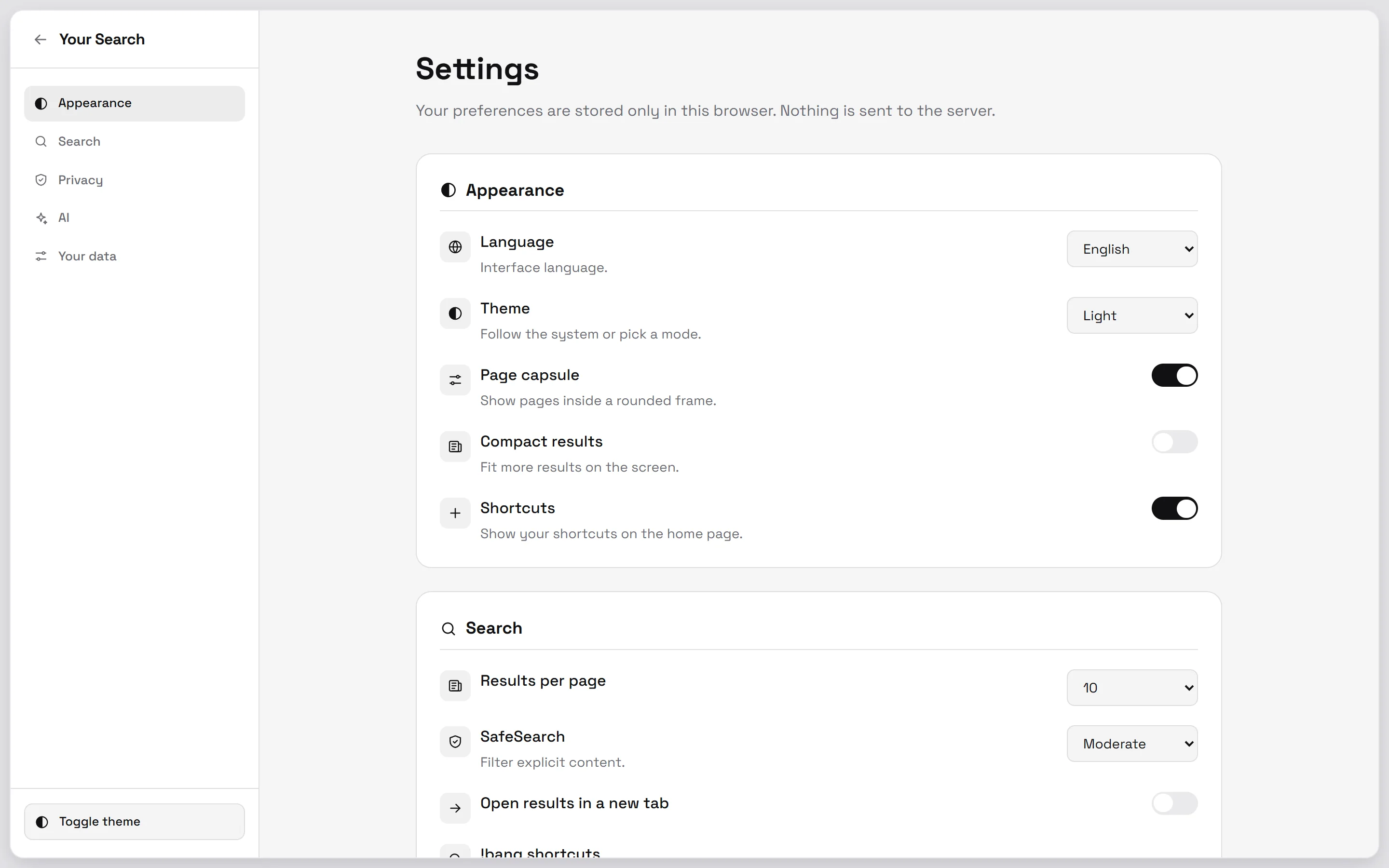The height and width of the screenshot is (868, 1389).
Task: Click the Compact results setting label
Action: coord(541,441)
